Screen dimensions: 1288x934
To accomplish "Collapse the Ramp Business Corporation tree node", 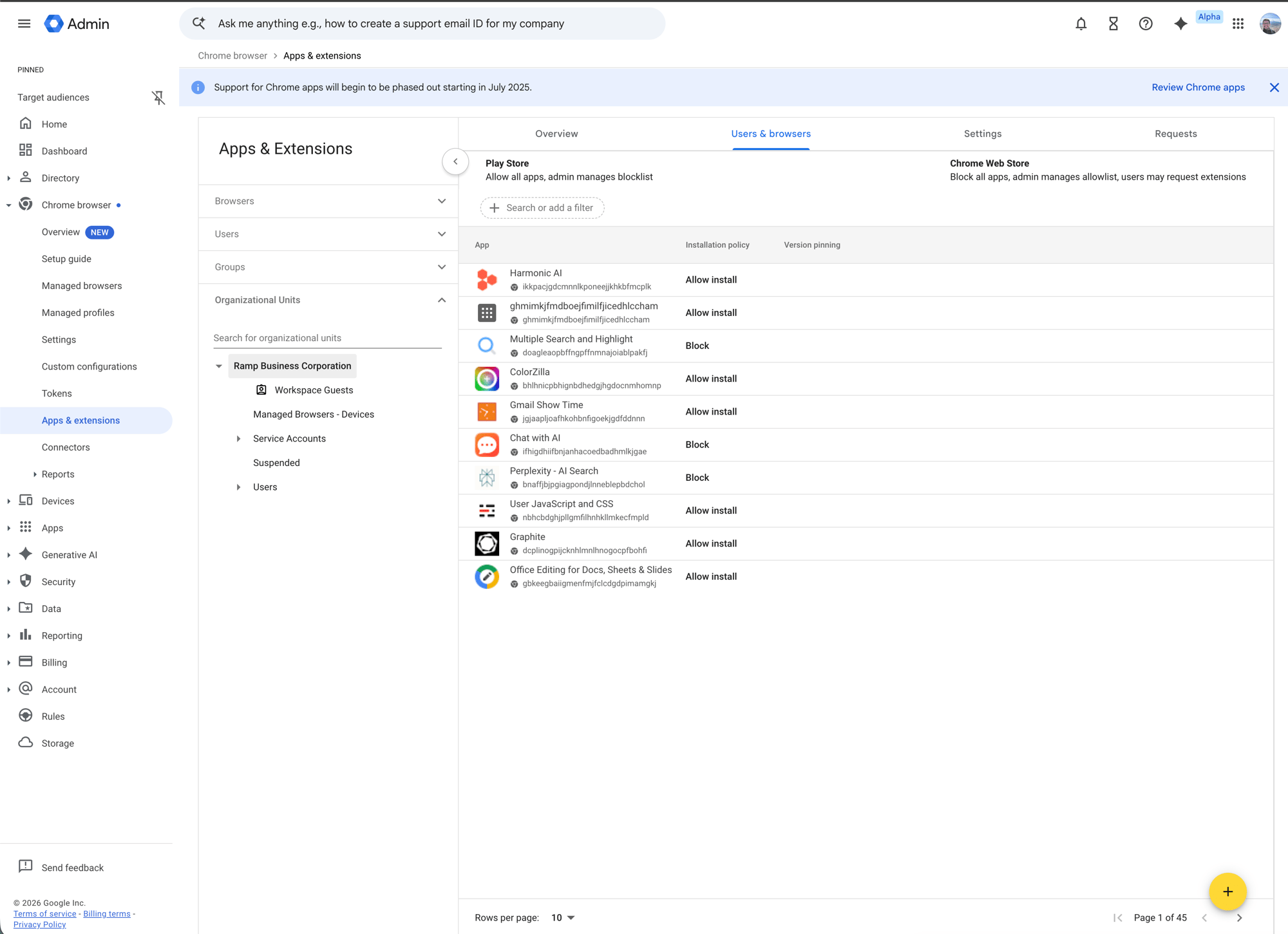I will point(219,366).
